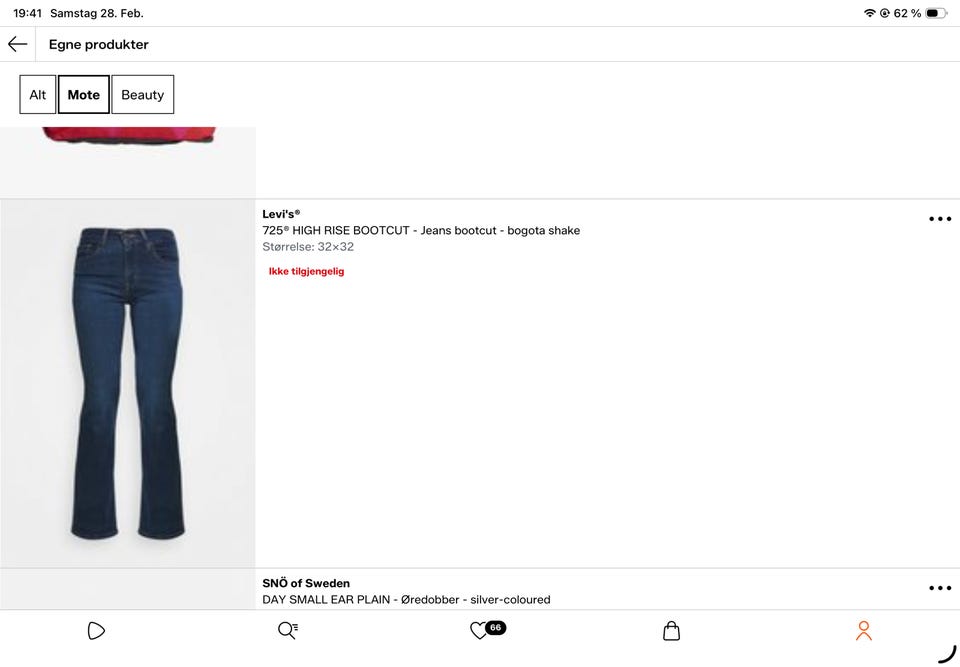Tap the red Ikke tilgjengelig label
Viewport: 960px width, 667px height.
point(306,271)
